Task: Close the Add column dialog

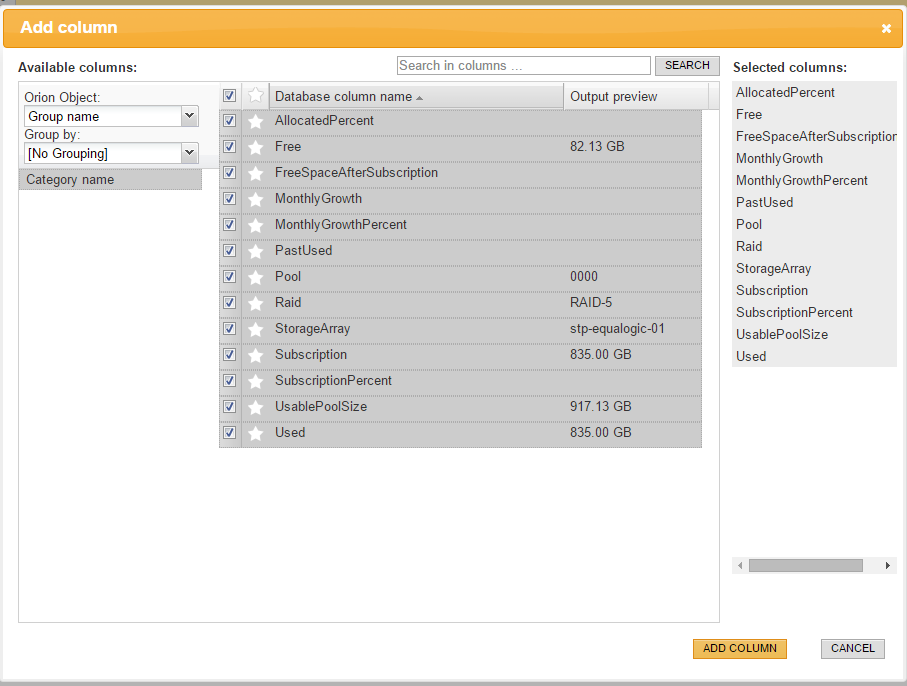Action: tap(886, 28)
